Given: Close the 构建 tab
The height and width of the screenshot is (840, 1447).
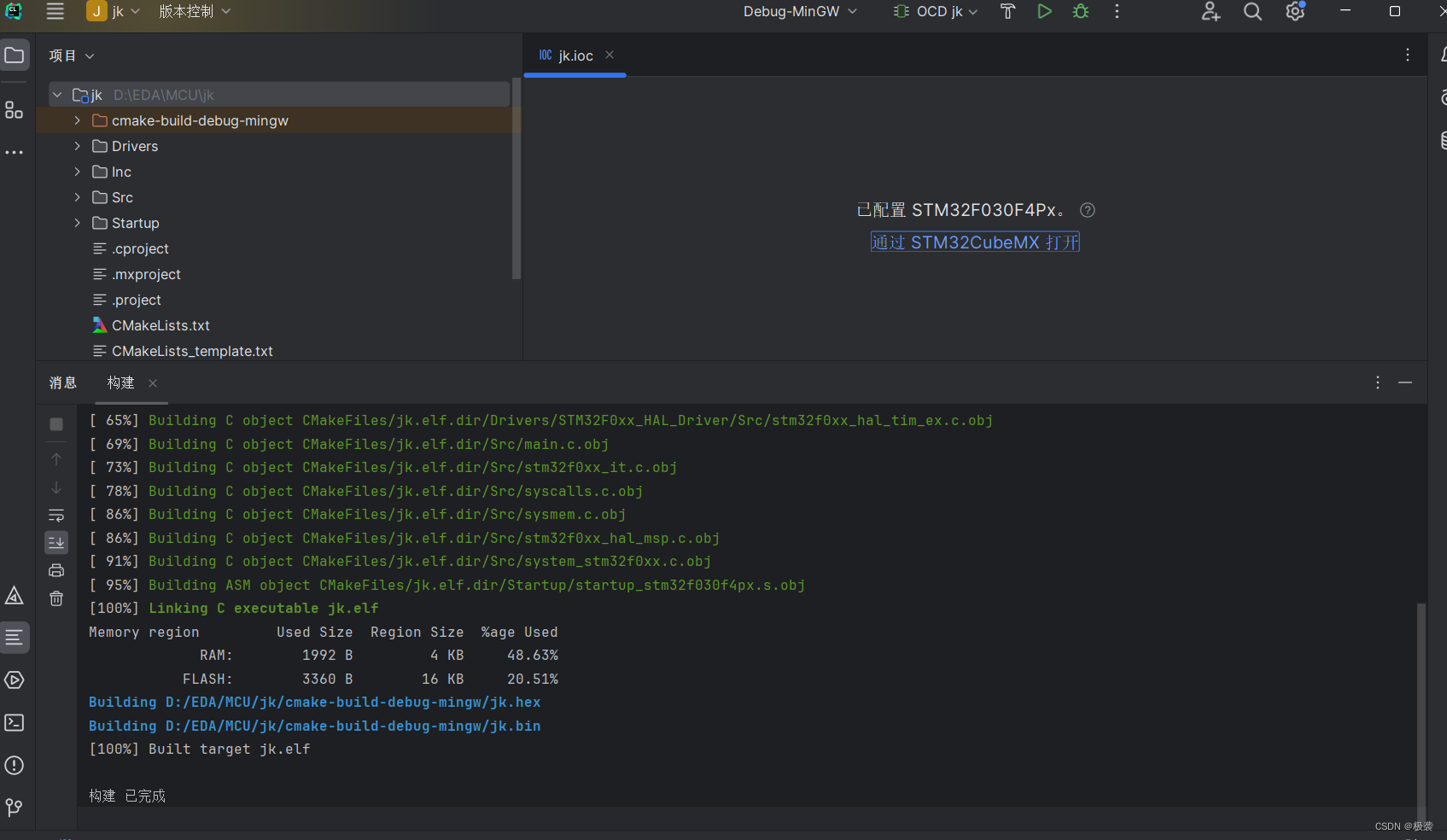Looking at the screenshot, I should pyautogui.click(x=153, y=383).
